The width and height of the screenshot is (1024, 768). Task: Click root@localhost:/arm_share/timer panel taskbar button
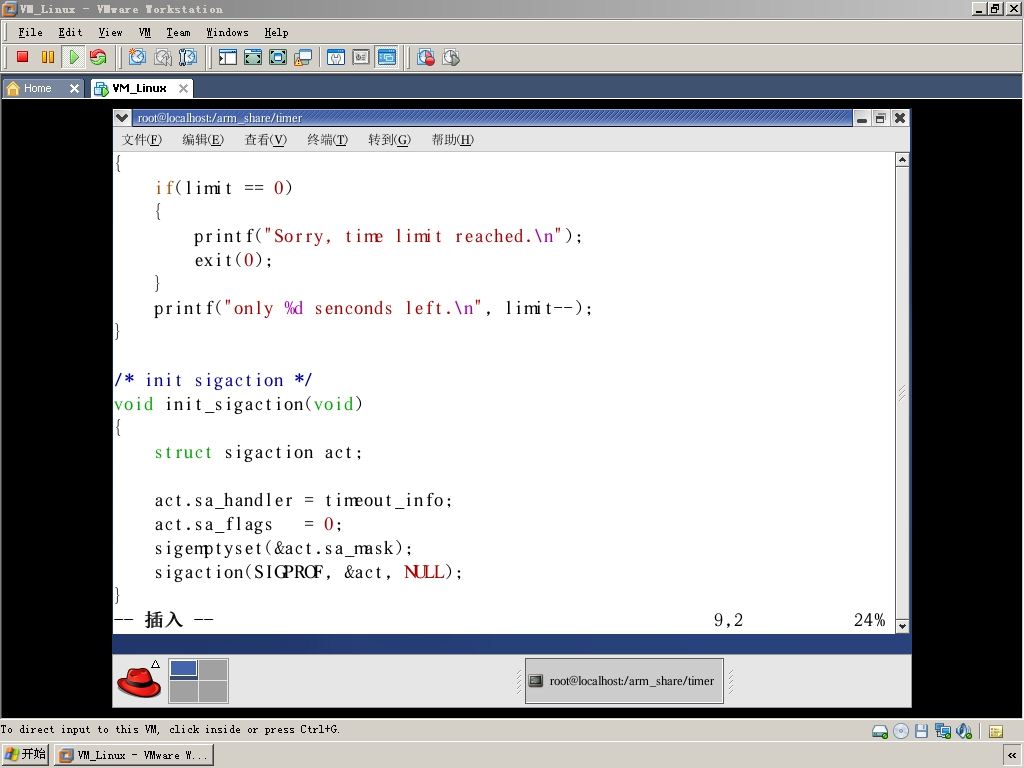click(624, 680)
